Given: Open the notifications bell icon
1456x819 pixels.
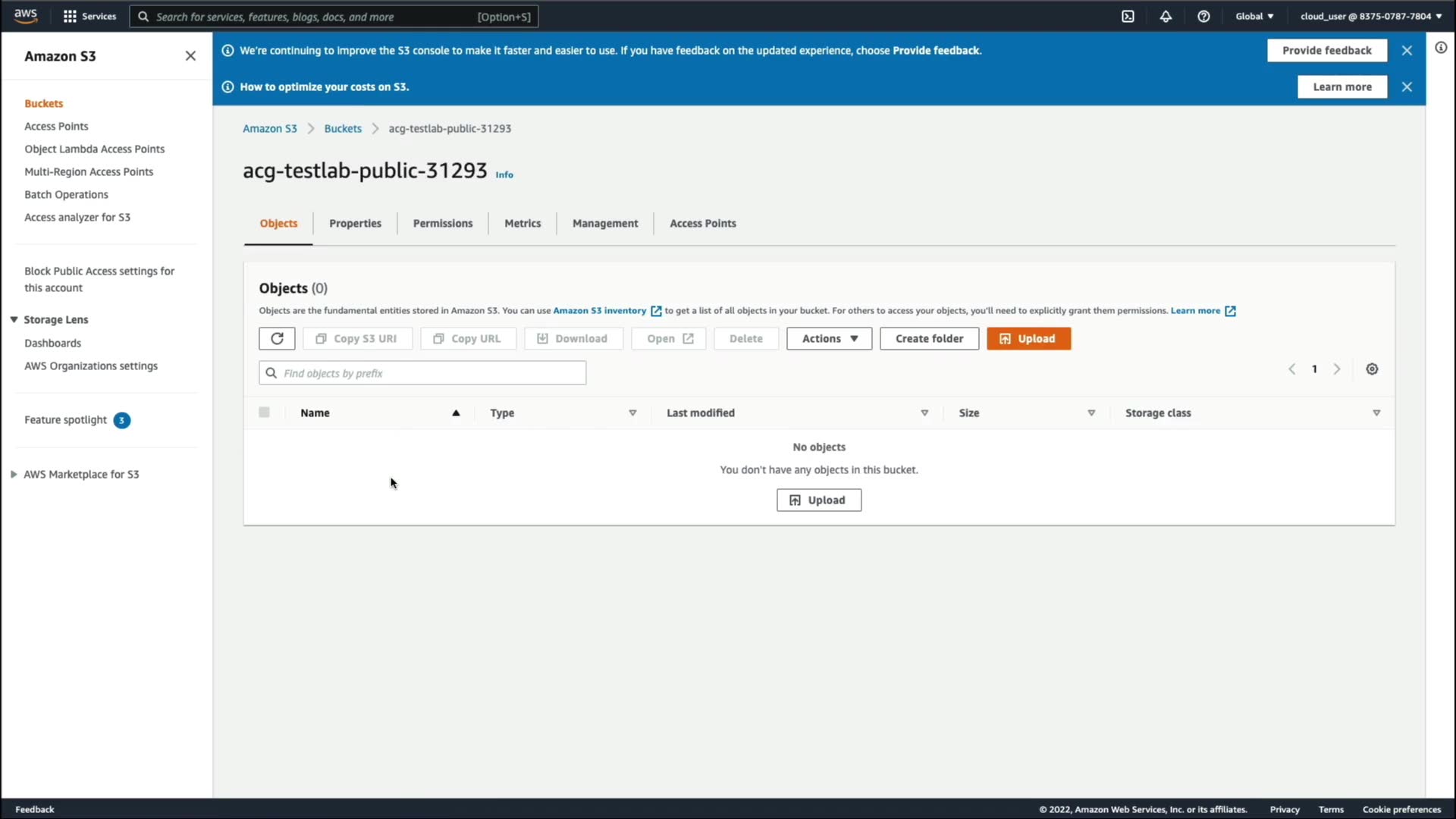Looking at the screenshot, I should (x=1166, y=16).
